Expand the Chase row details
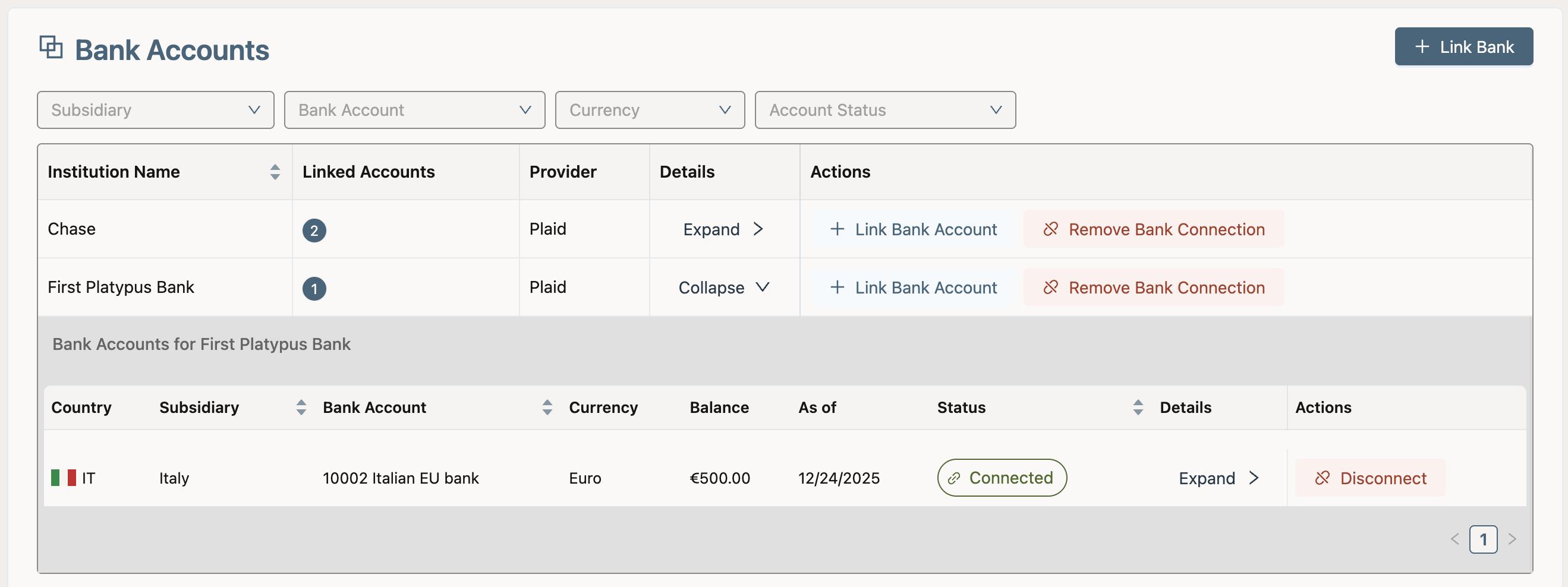 723,229
